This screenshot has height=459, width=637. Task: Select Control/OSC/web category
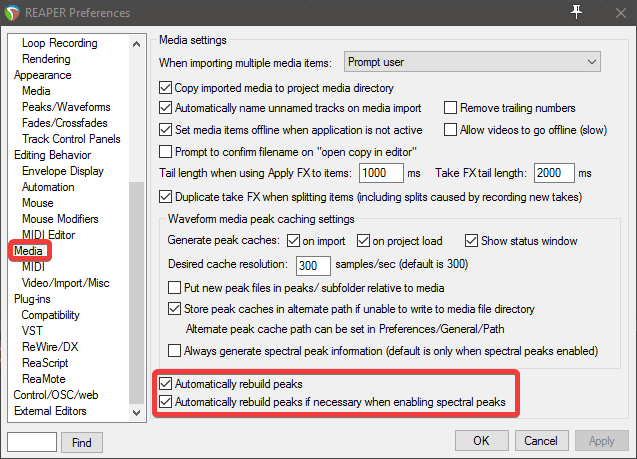coord(56,395)
